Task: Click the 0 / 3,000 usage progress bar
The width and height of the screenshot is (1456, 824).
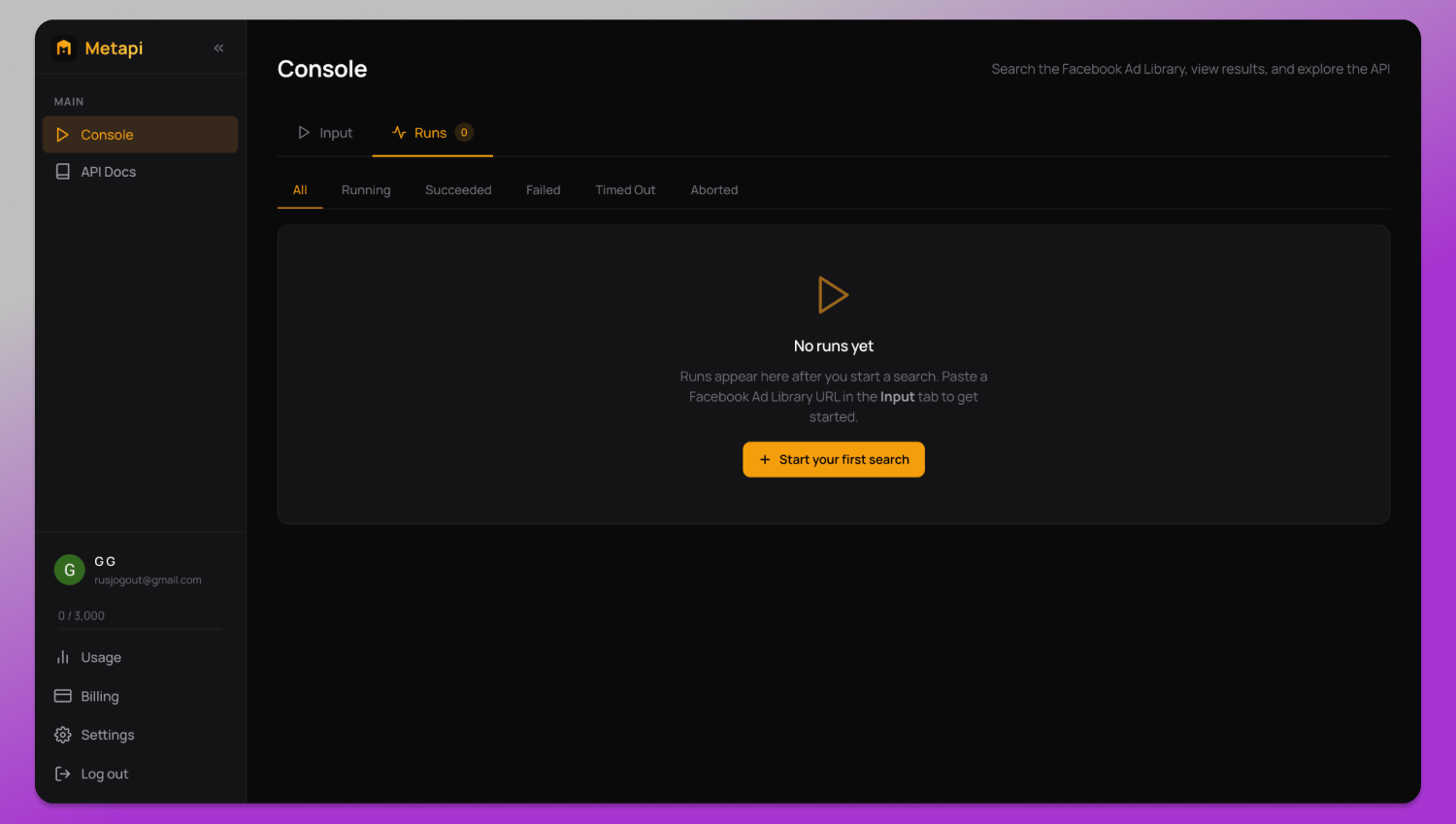Action: [140, 629]
